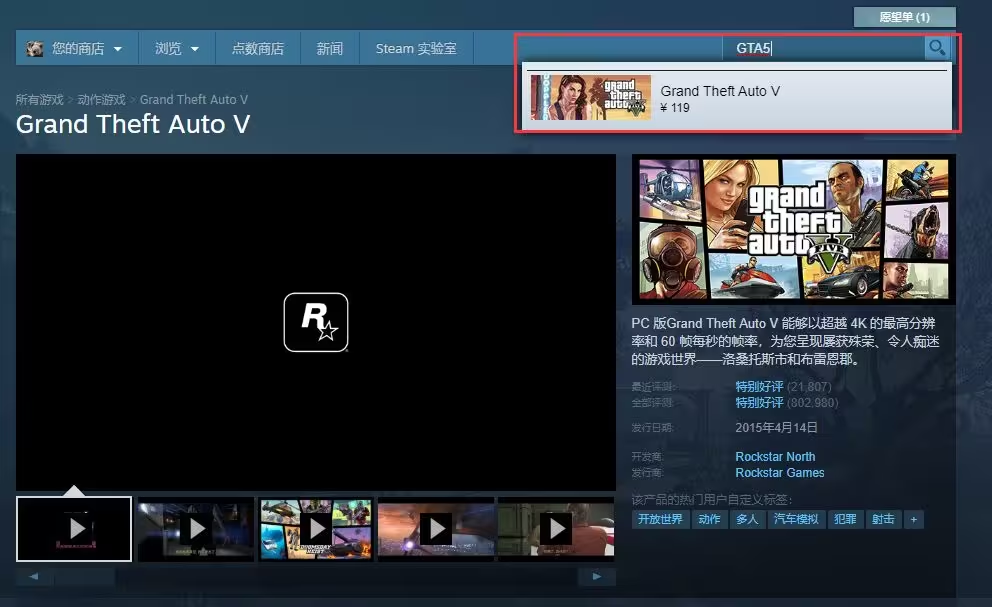Viewport: 992px width, 607px height.
Task: Select the 犯罪 tag
Action: point(845,520)
